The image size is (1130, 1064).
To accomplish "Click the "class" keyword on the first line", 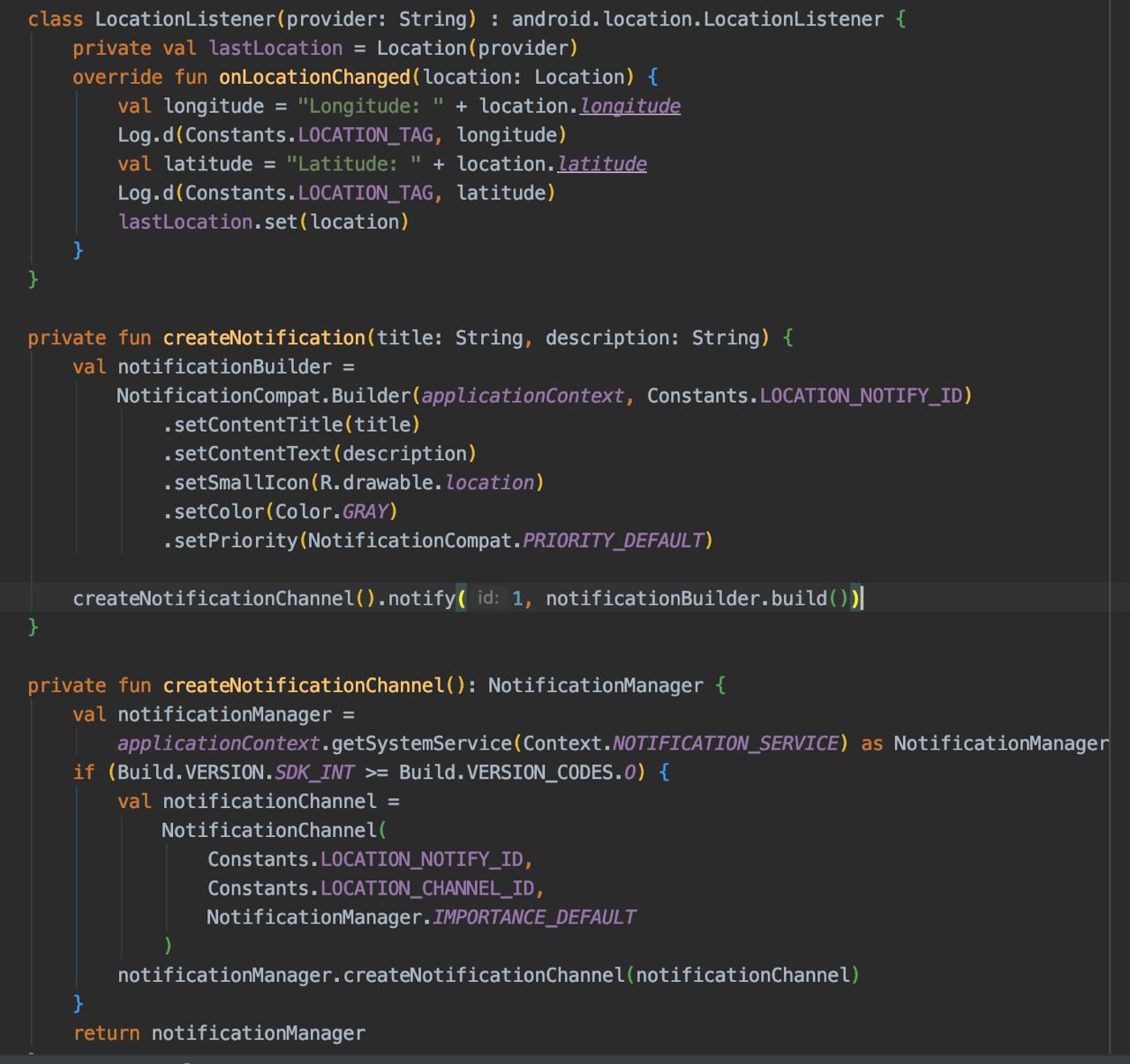I will pyautogui.click(x=55, y=19).
